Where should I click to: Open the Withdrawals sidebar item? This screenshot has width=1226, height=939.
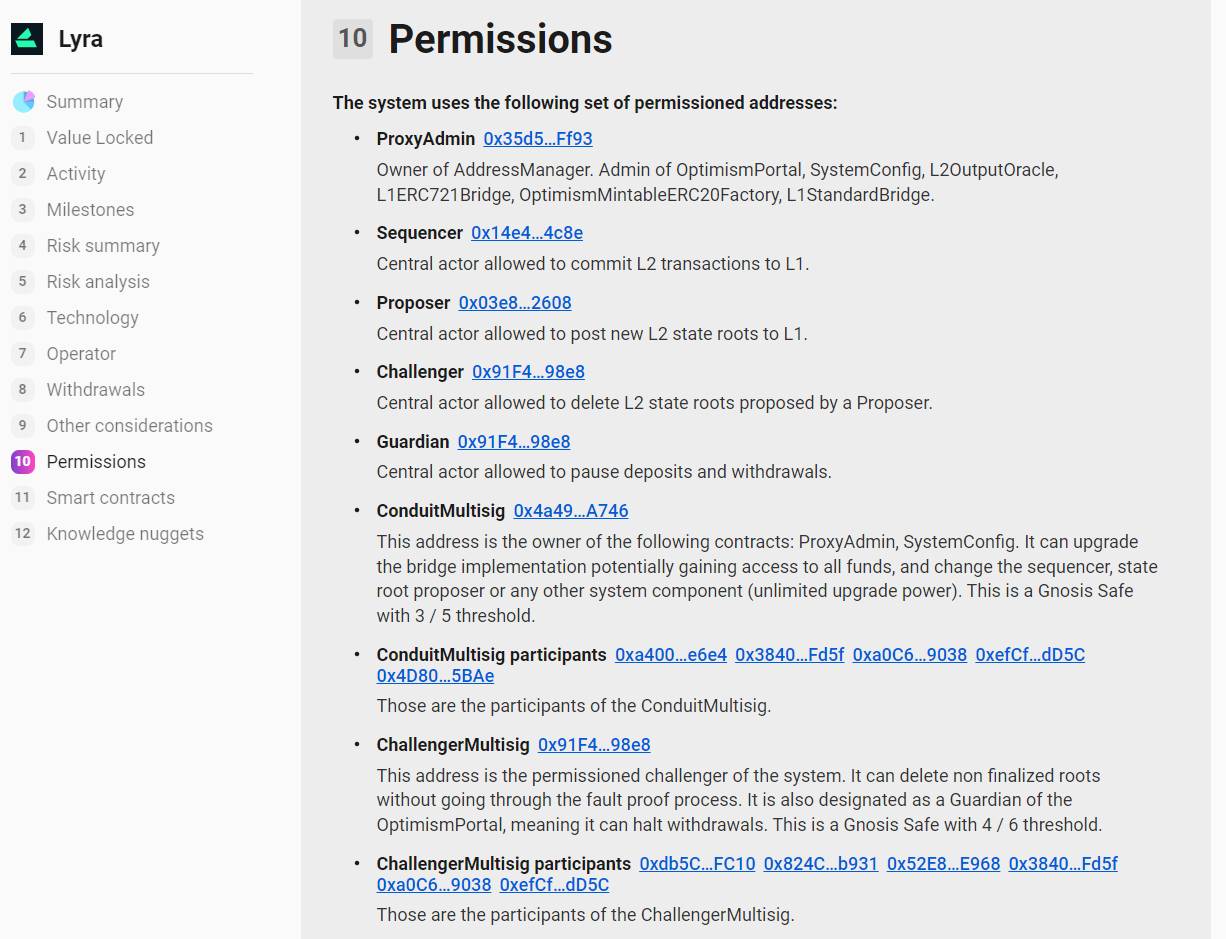point(96,389)
